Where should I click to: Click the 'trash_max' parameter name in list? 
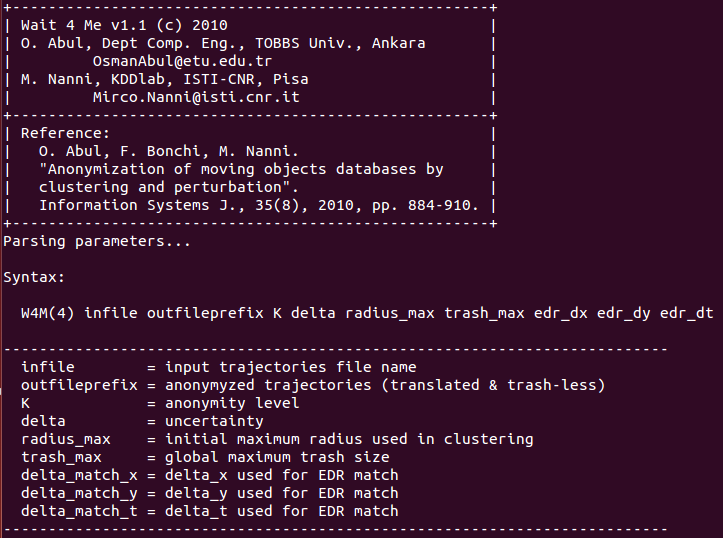[x=61, y=457]
